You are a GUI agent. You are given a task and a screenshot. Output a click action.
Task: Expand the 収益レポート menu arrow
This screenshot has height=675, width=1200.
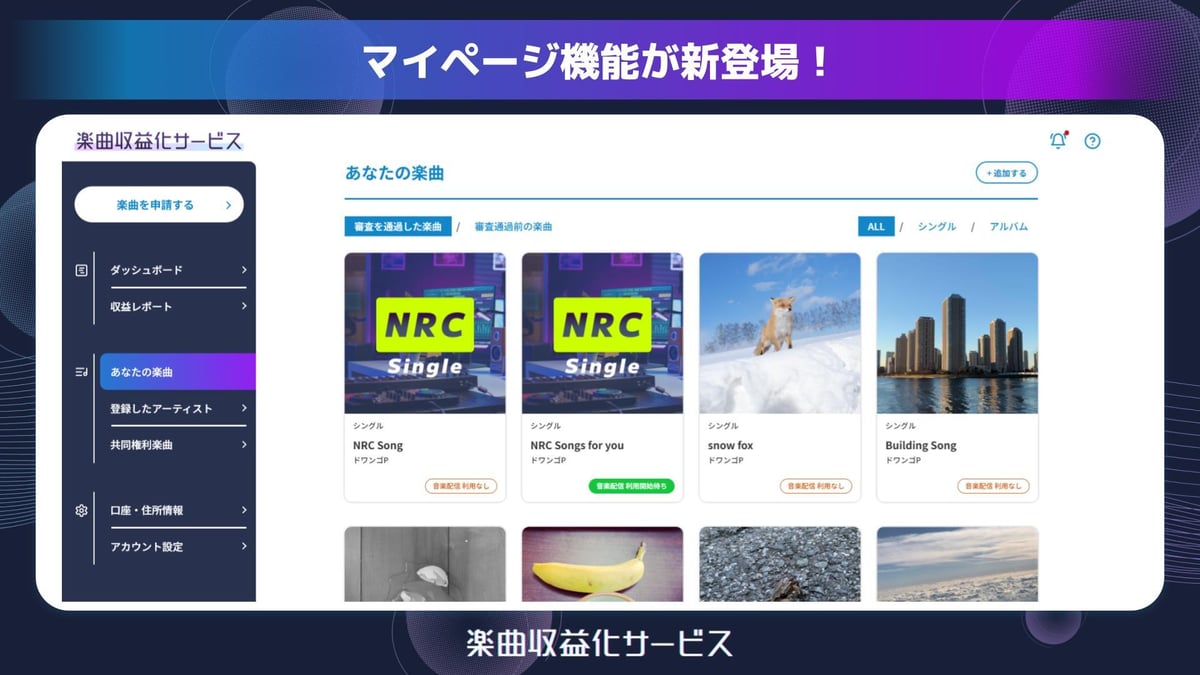click(x=243, y=306)
